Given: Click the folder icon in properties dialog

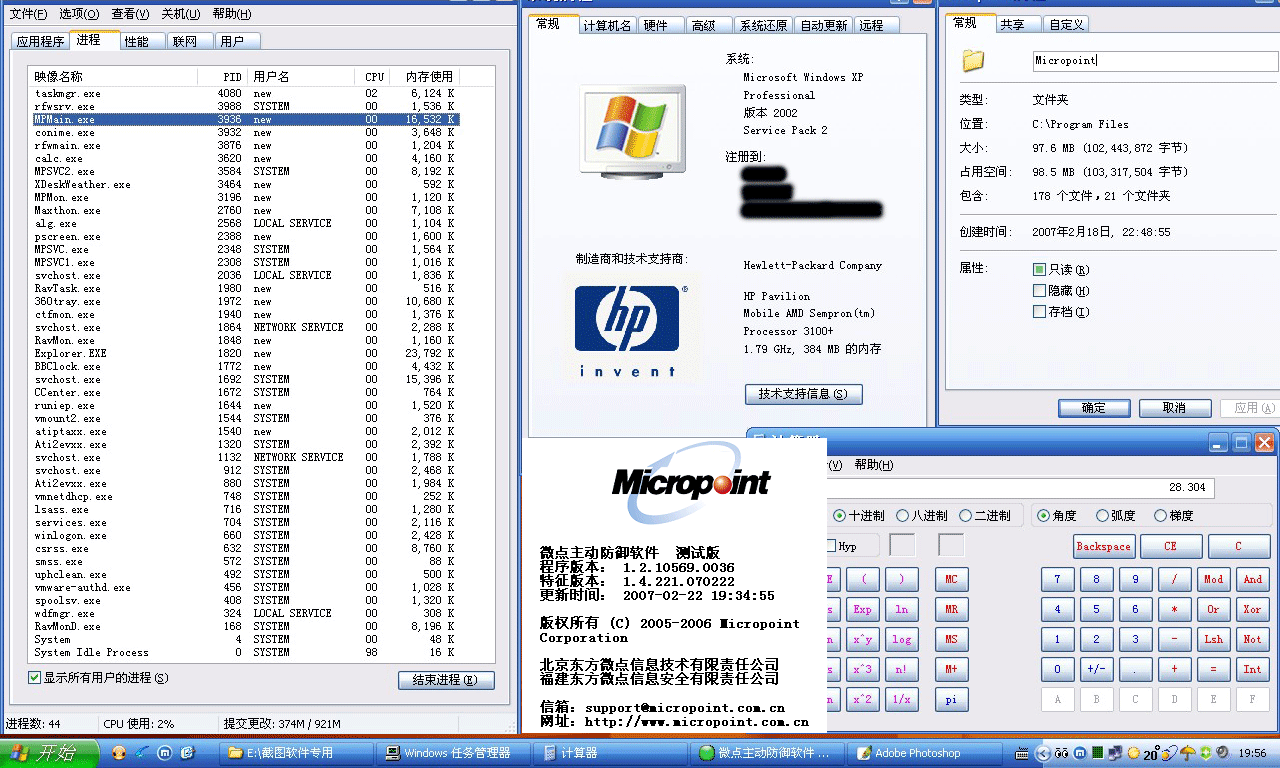Looking at the screenshot, I should 973,61.
